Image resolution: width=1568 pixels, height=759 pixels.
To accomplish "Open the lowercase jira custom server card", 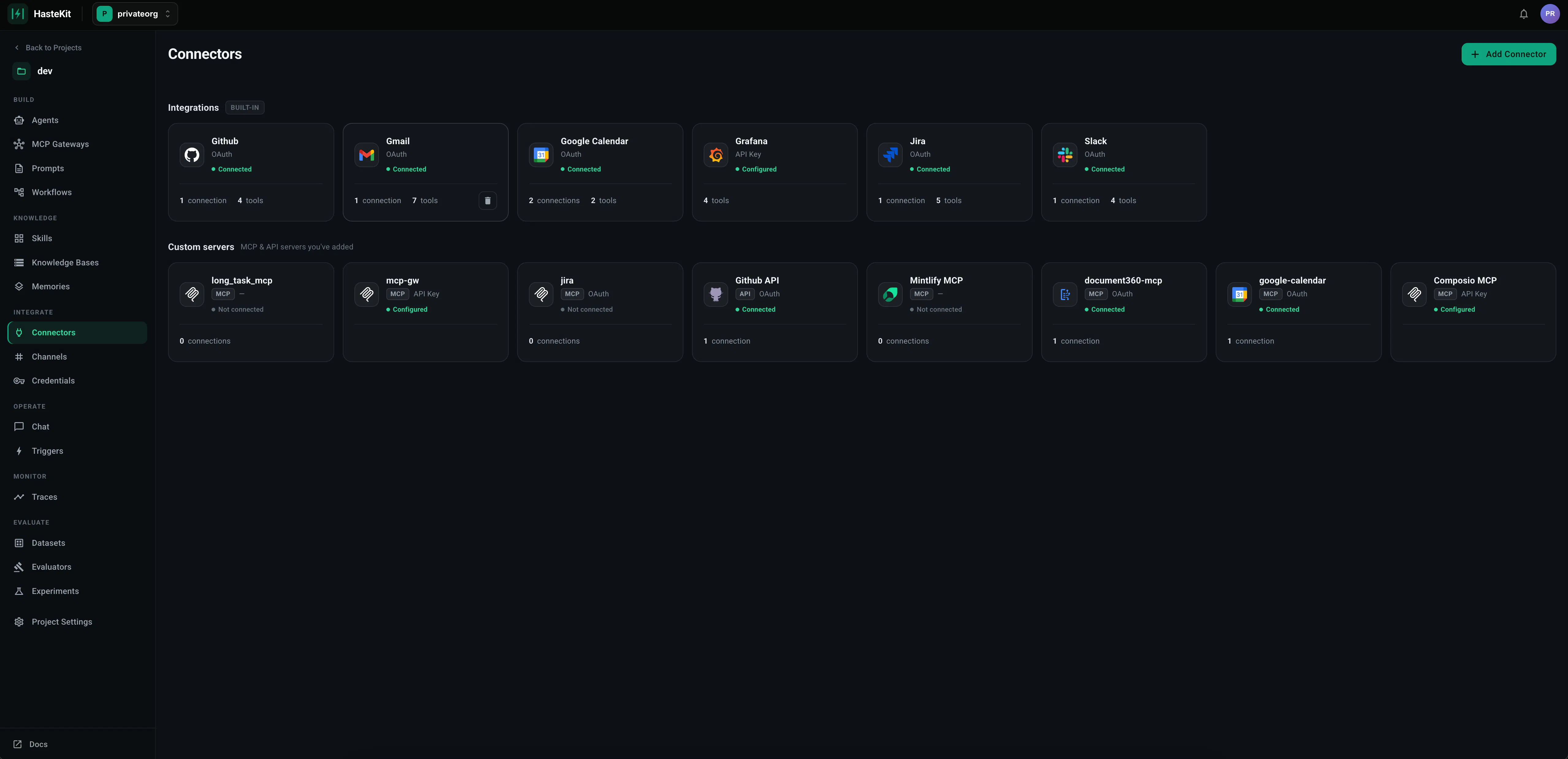I will [x=600, y=312].
